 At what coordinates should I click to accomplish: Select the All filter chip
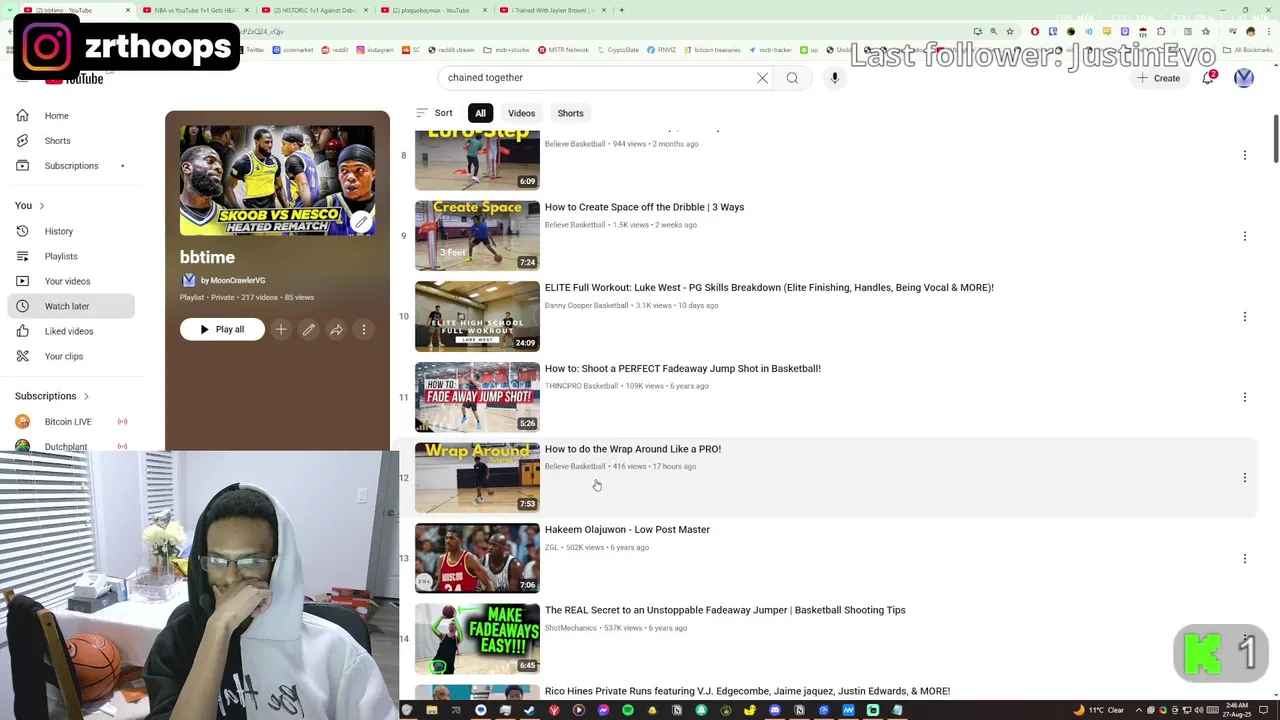(480, 113)
